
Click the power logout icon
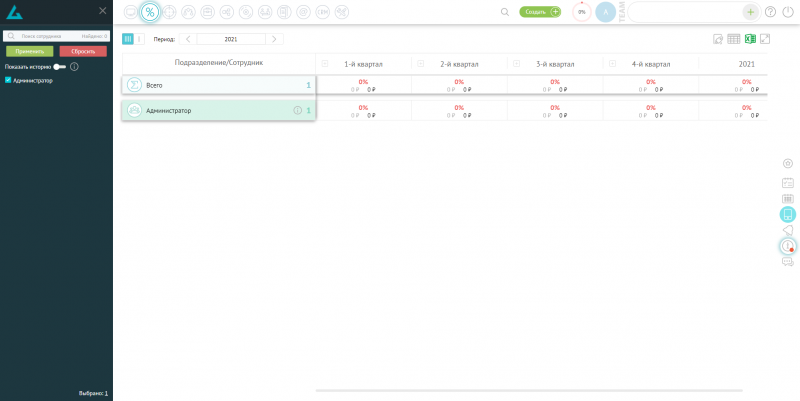click(x=787, y=12)
